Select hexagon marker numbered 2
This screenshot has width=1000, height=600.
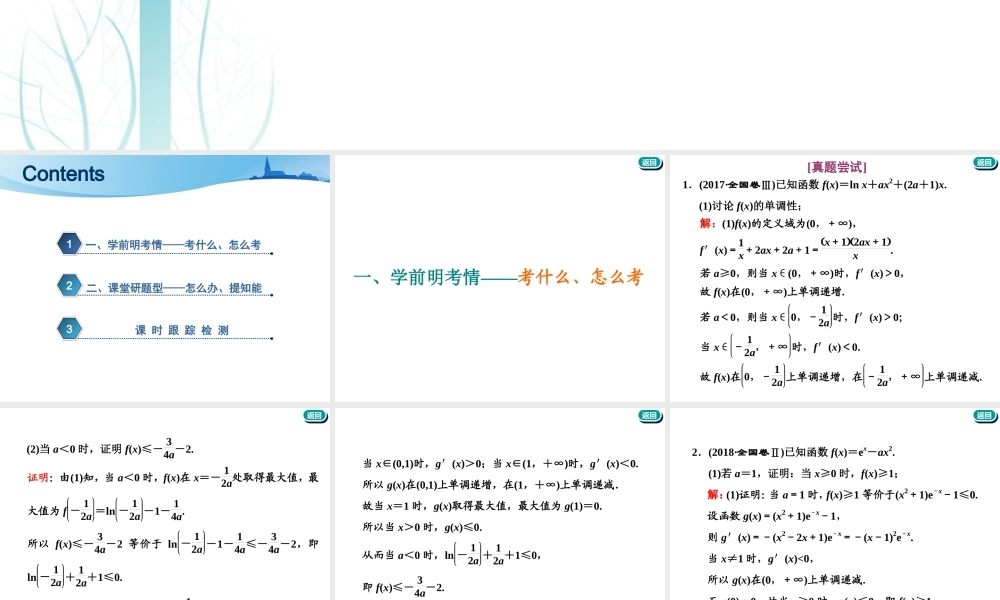(69, 285)
